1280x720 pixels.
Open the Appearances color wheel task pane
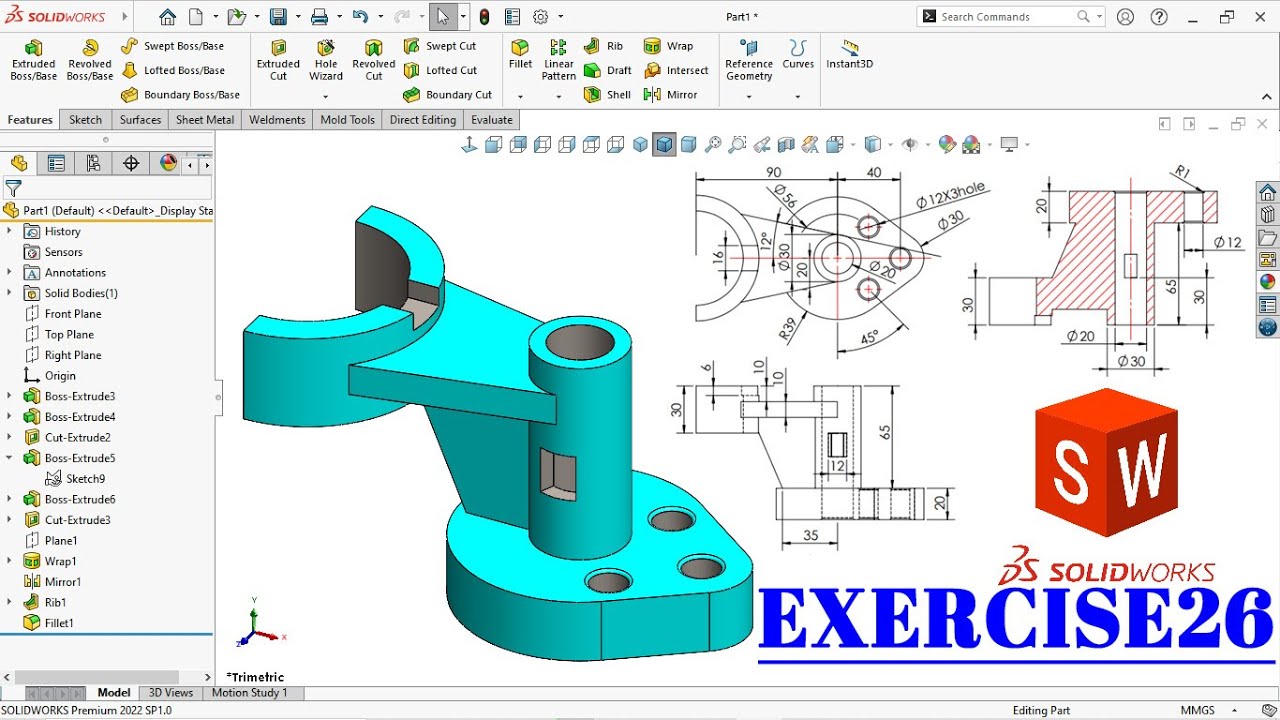[1267, 282]
